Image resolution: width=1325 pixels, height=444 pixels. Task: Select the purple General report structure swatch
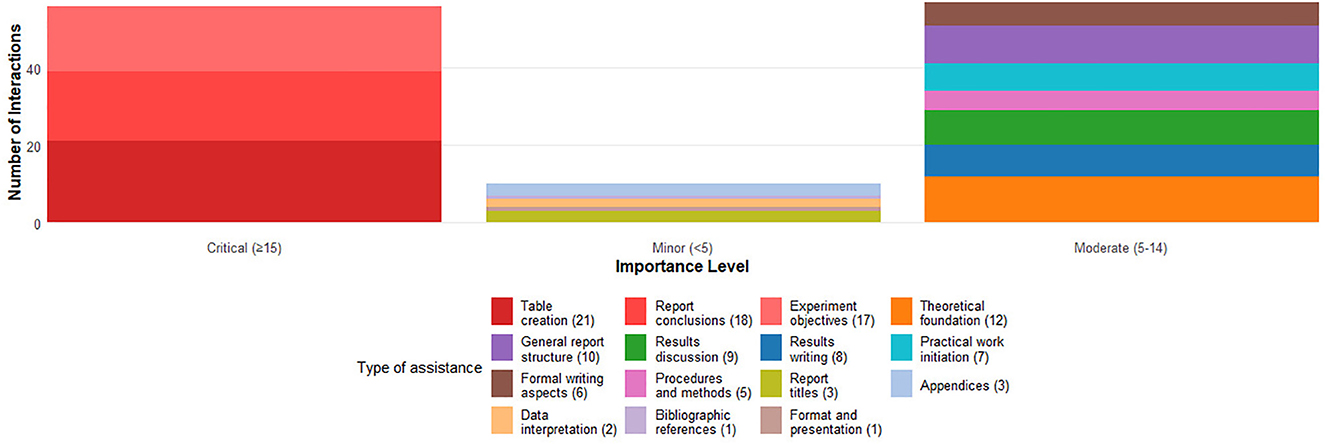coord(503,348)
